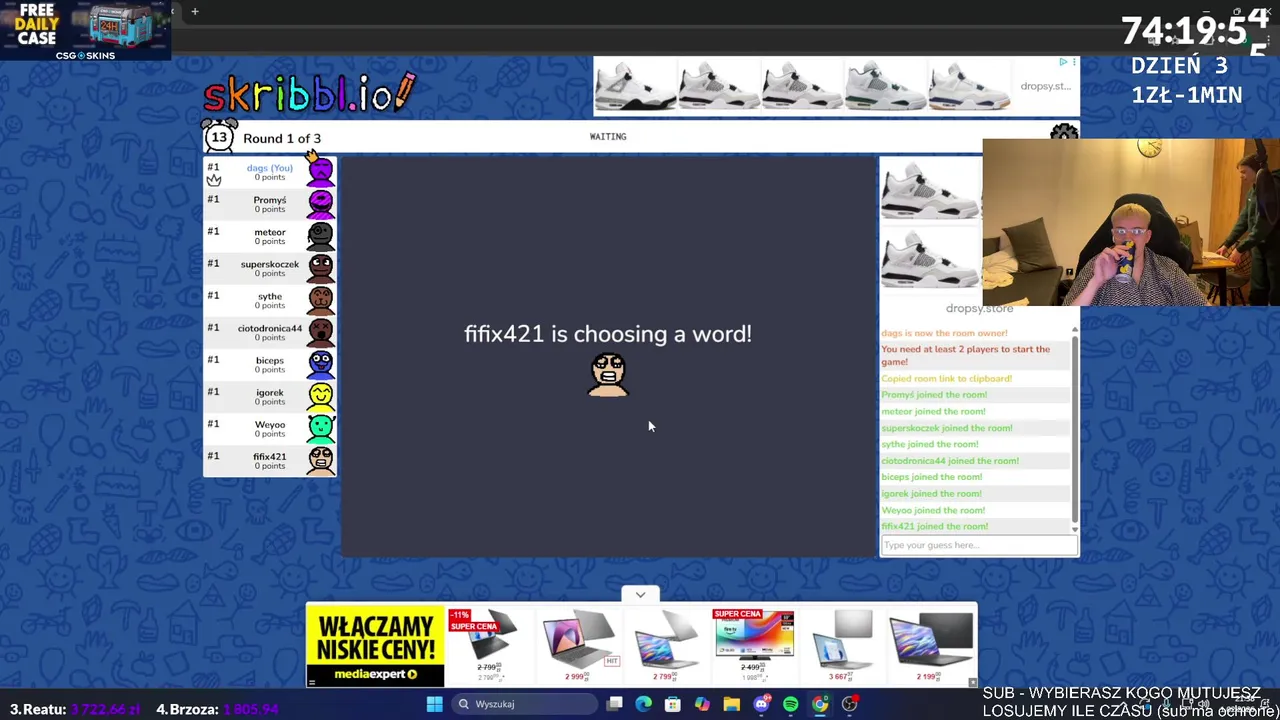This screenshot has width=1280, height=720.
Task: Select meteor player avatar
Action: pyautogui.click(x=320, y=236)
